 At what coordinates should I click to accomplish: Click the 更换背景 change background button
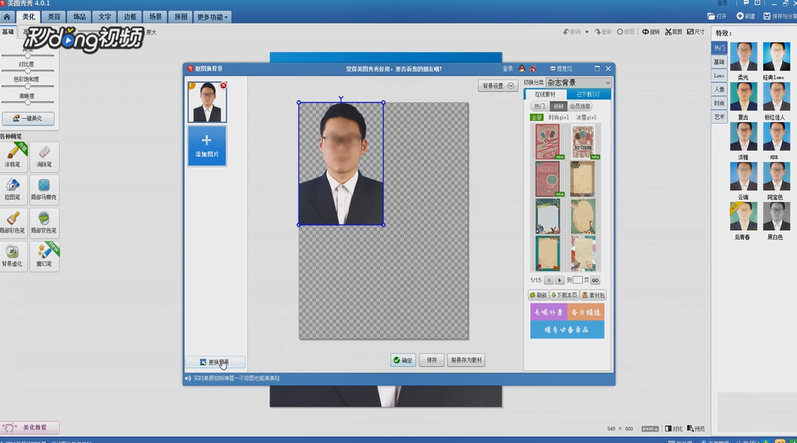point(215,362)
